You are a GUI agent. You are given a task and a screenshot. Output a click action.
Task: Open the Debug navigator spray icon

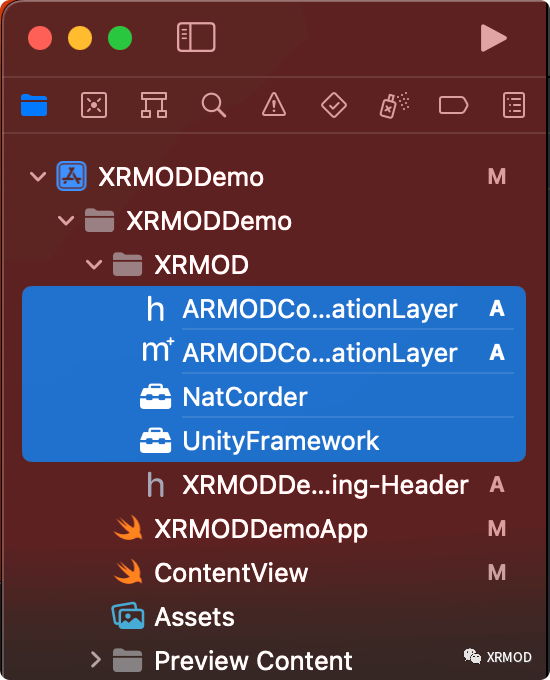[394, 105]
